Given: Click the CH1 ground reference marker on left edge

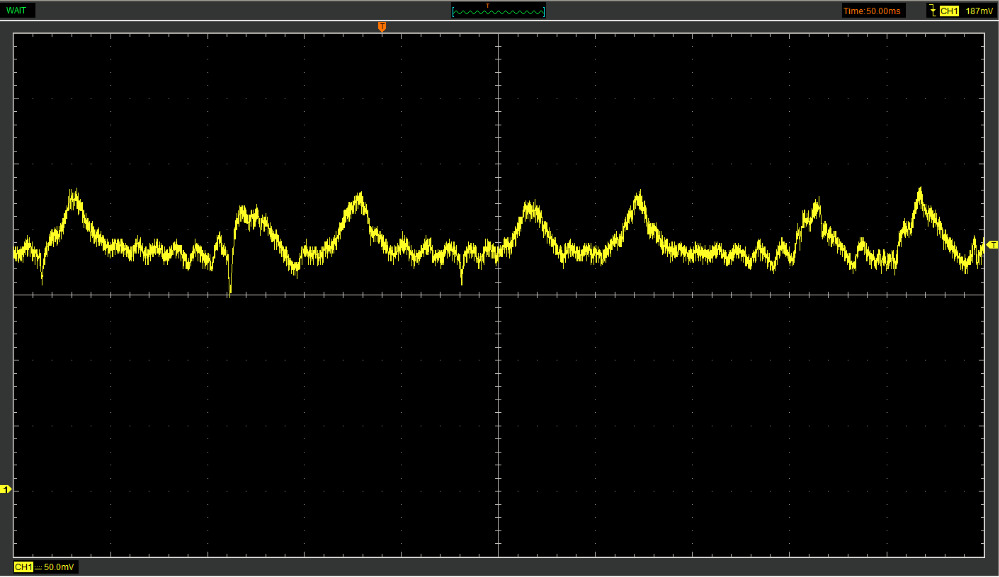Looking at the screenshot, I should pos(5,489).
